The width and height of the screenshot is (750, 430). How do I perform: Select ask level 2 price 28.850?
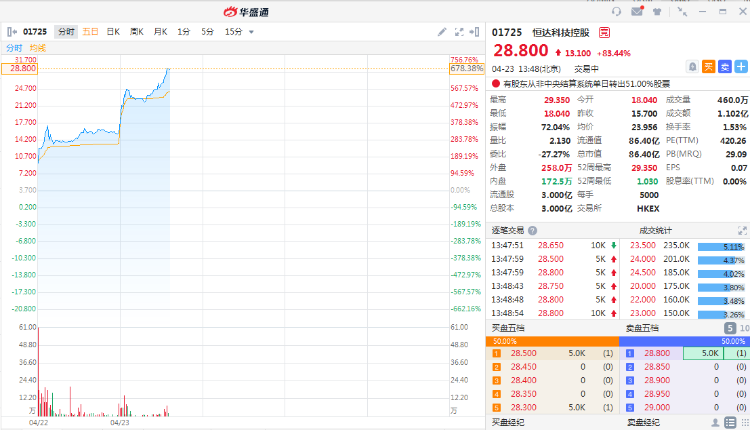pos(657,367)
